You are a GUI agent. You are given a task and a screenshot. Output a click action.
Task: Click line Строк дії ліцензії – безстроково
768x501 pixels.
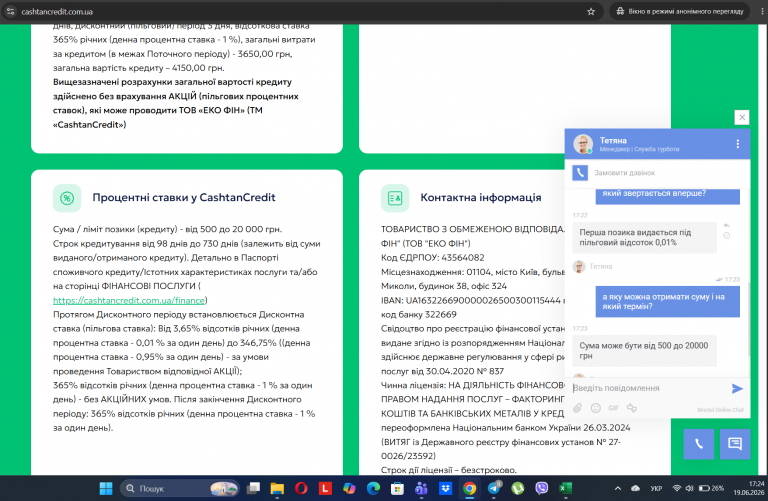[449, 470]
